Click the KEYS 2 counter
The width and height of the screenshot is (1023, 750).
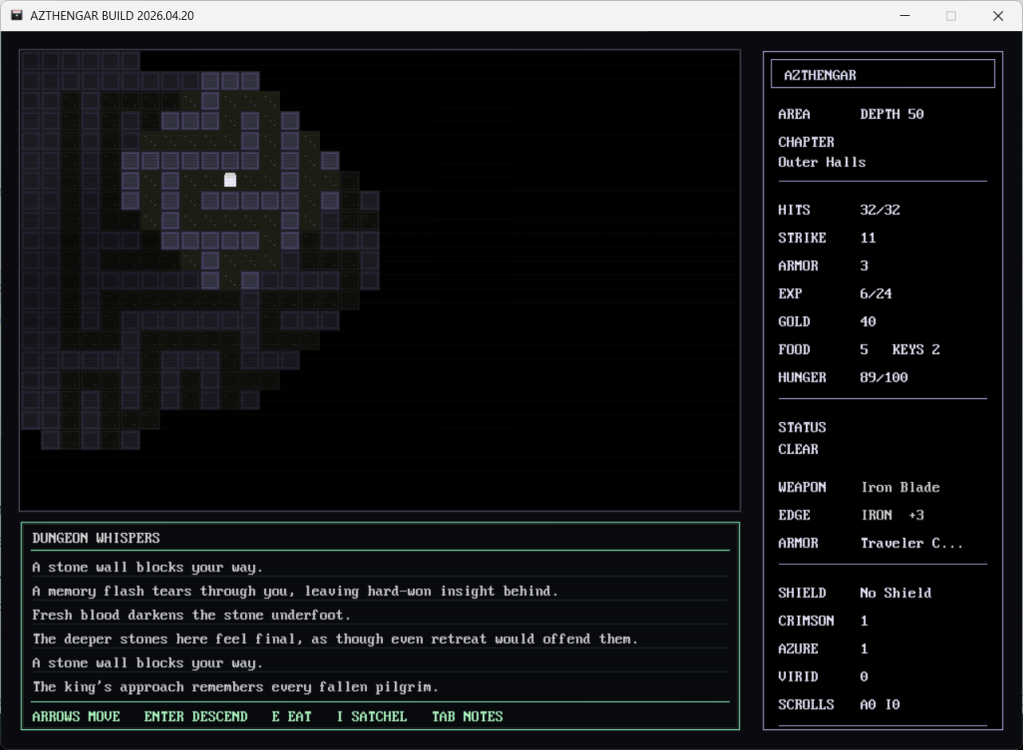tap(916, 350)
